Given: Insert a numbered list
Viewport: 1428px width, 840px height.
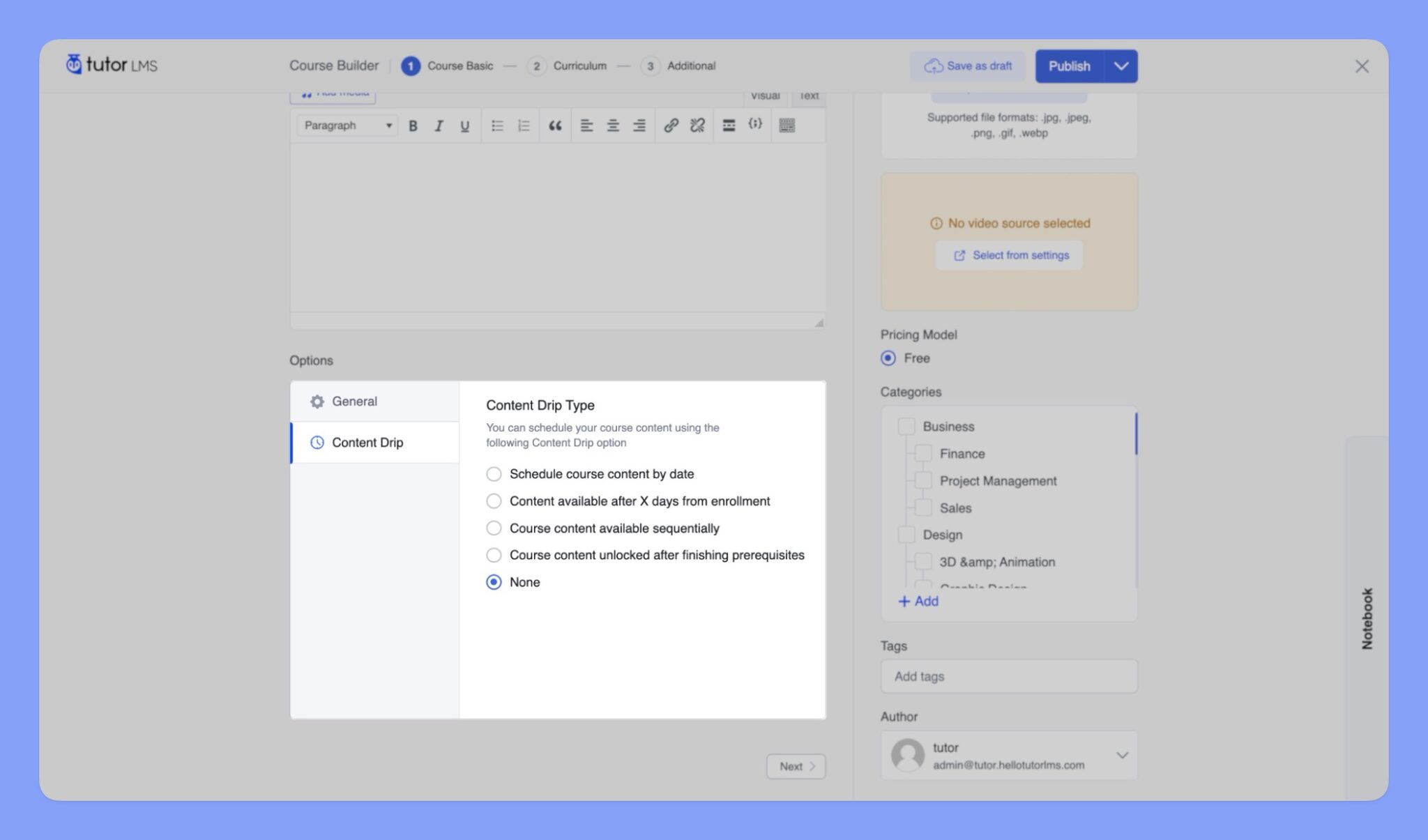Looking at the screenshot, I should click(524, 125).
